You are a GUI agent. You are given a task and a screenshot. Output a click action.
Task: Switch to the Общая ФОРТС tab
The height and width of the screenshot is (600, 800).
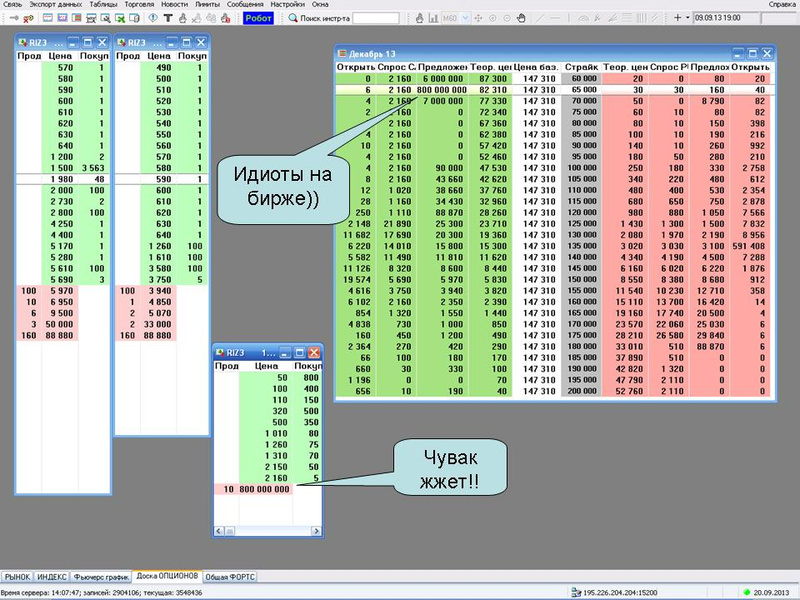pyautogui.click(x=231, y=577)
